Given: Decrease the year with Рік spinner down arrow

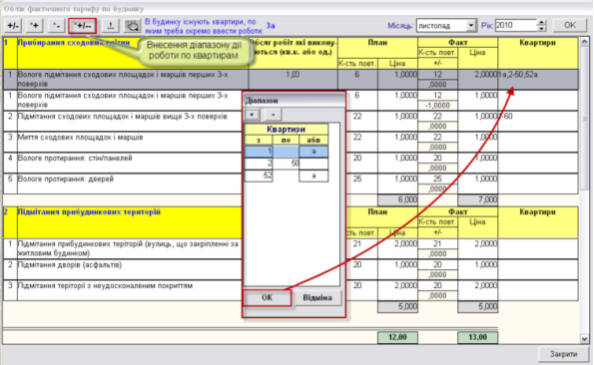Looking at the screenshot, I should [x=542, y=29].
